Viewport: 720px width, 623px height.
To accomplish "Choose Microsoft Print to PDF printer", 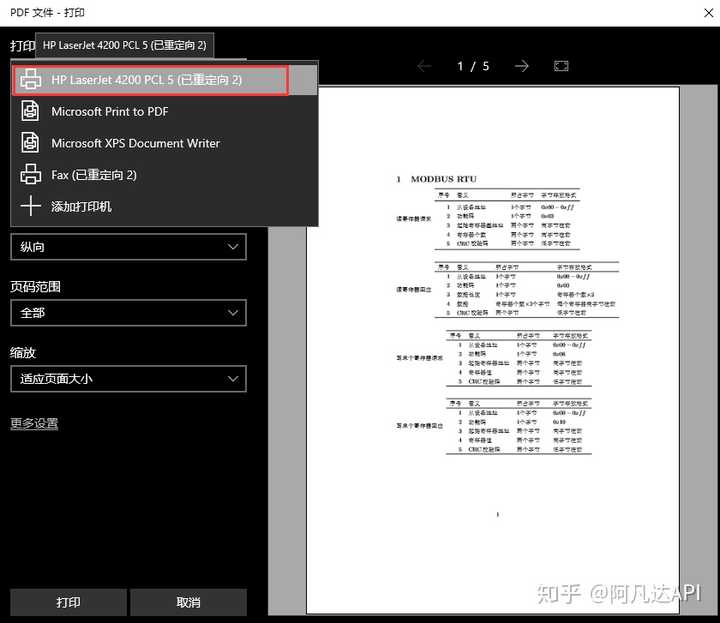I will [164, 112].
